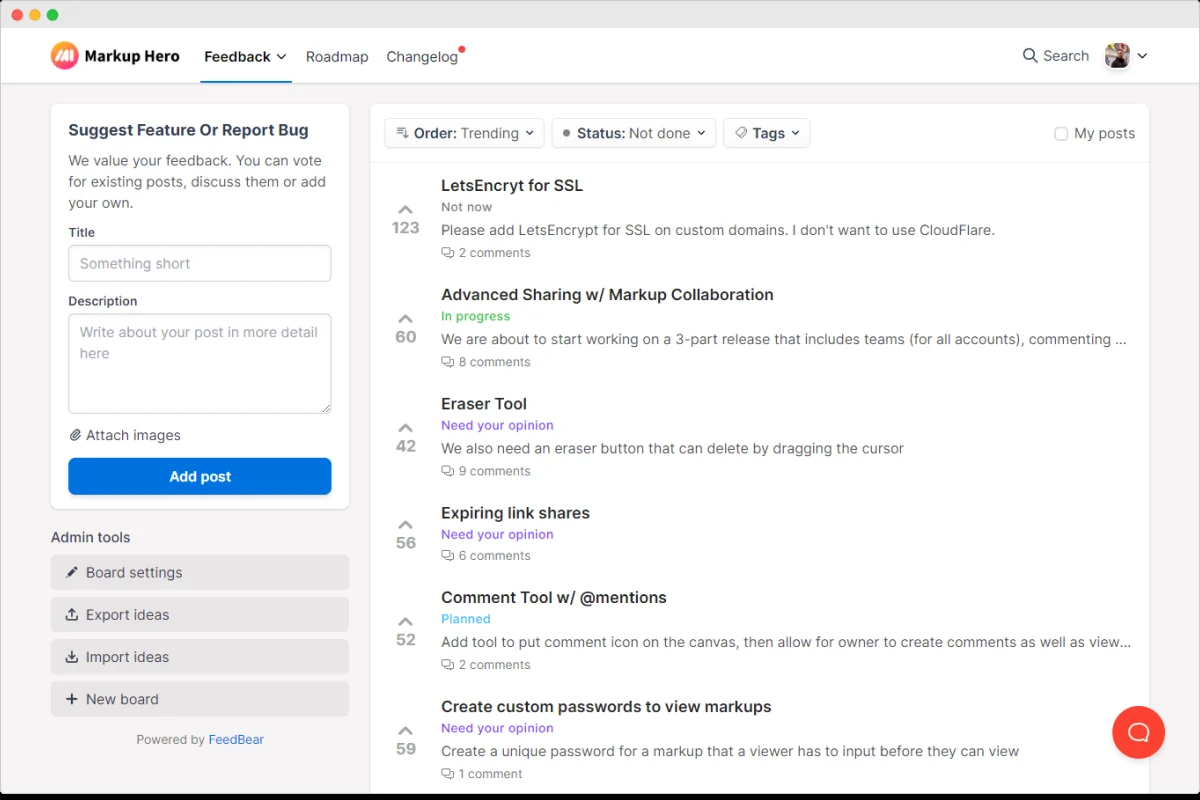Focus the Title input field
Screen dimensions: 1200x800
200,264
